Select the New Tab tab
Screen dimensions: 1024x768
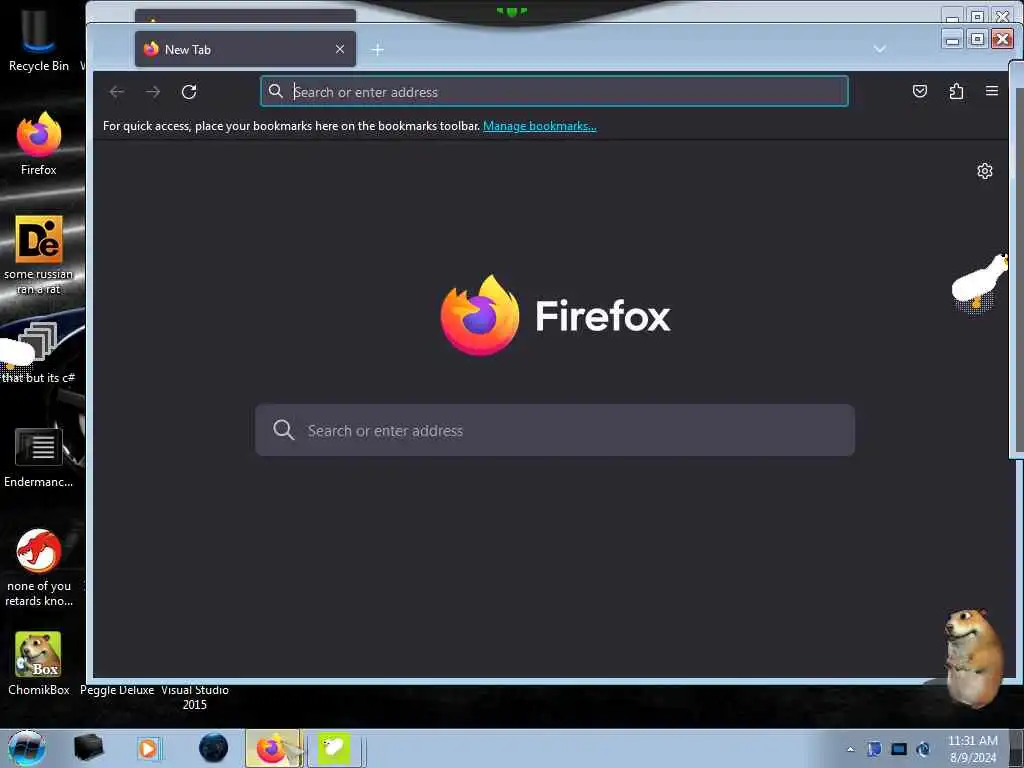246,50
